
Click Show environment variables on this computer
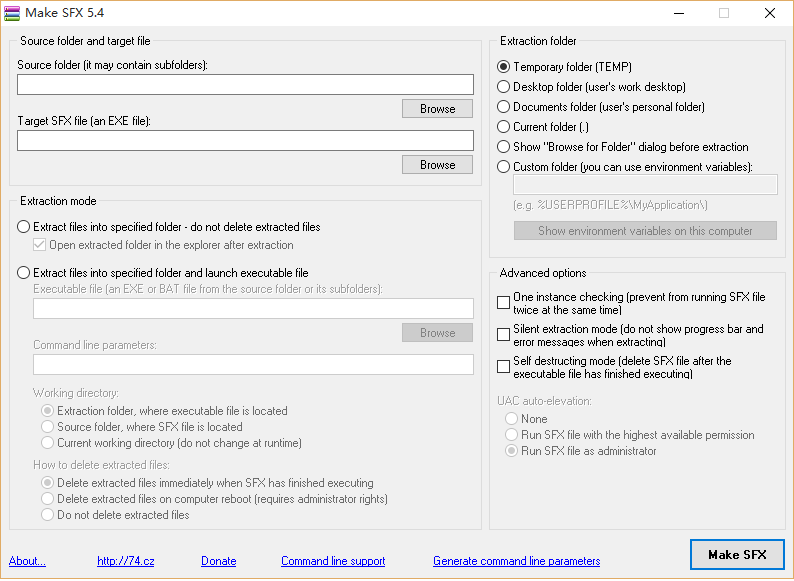tap(645, 231)
